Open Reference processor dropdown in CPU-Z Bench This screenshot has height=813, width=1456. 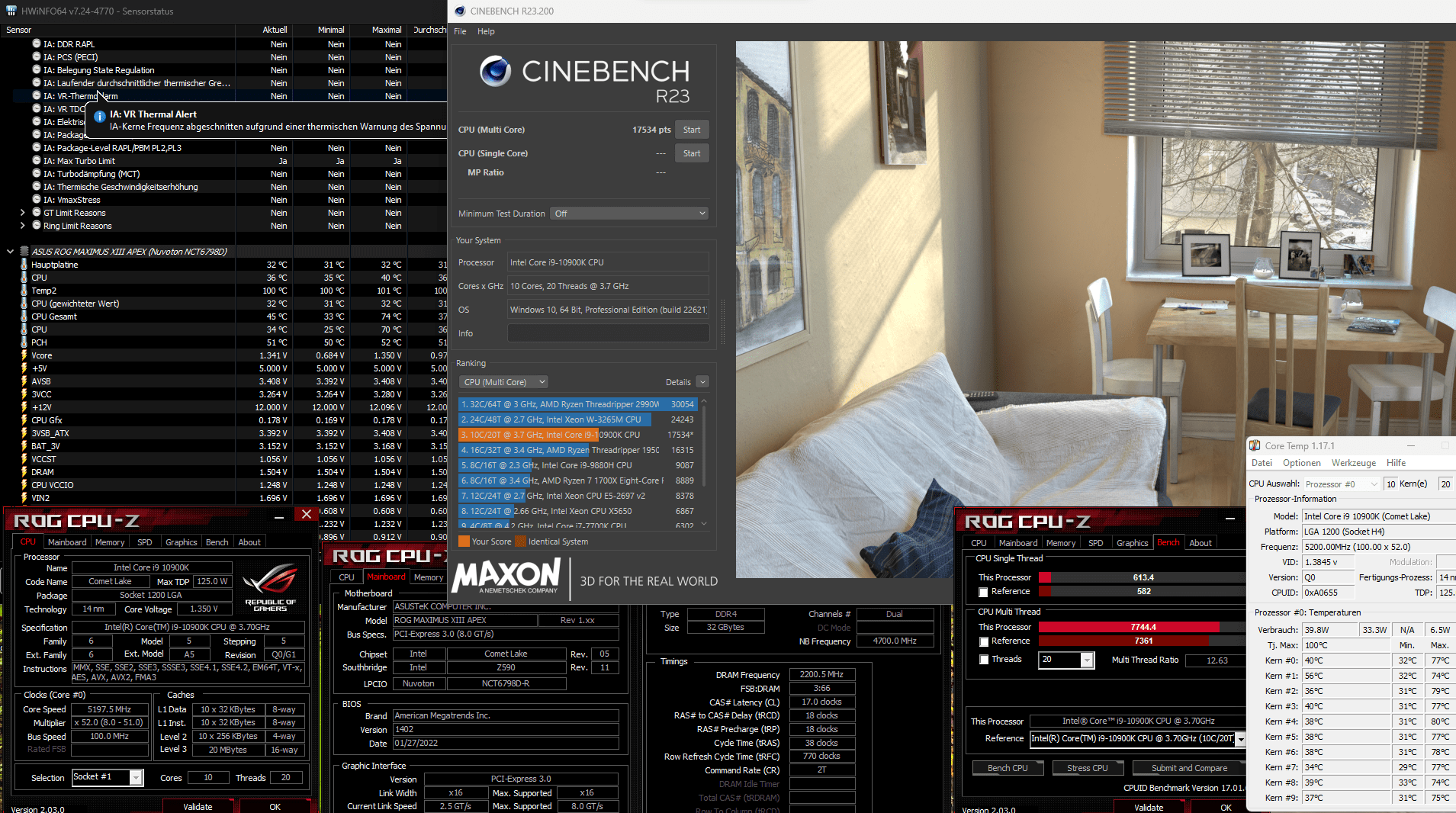[x=1240, y=738]
